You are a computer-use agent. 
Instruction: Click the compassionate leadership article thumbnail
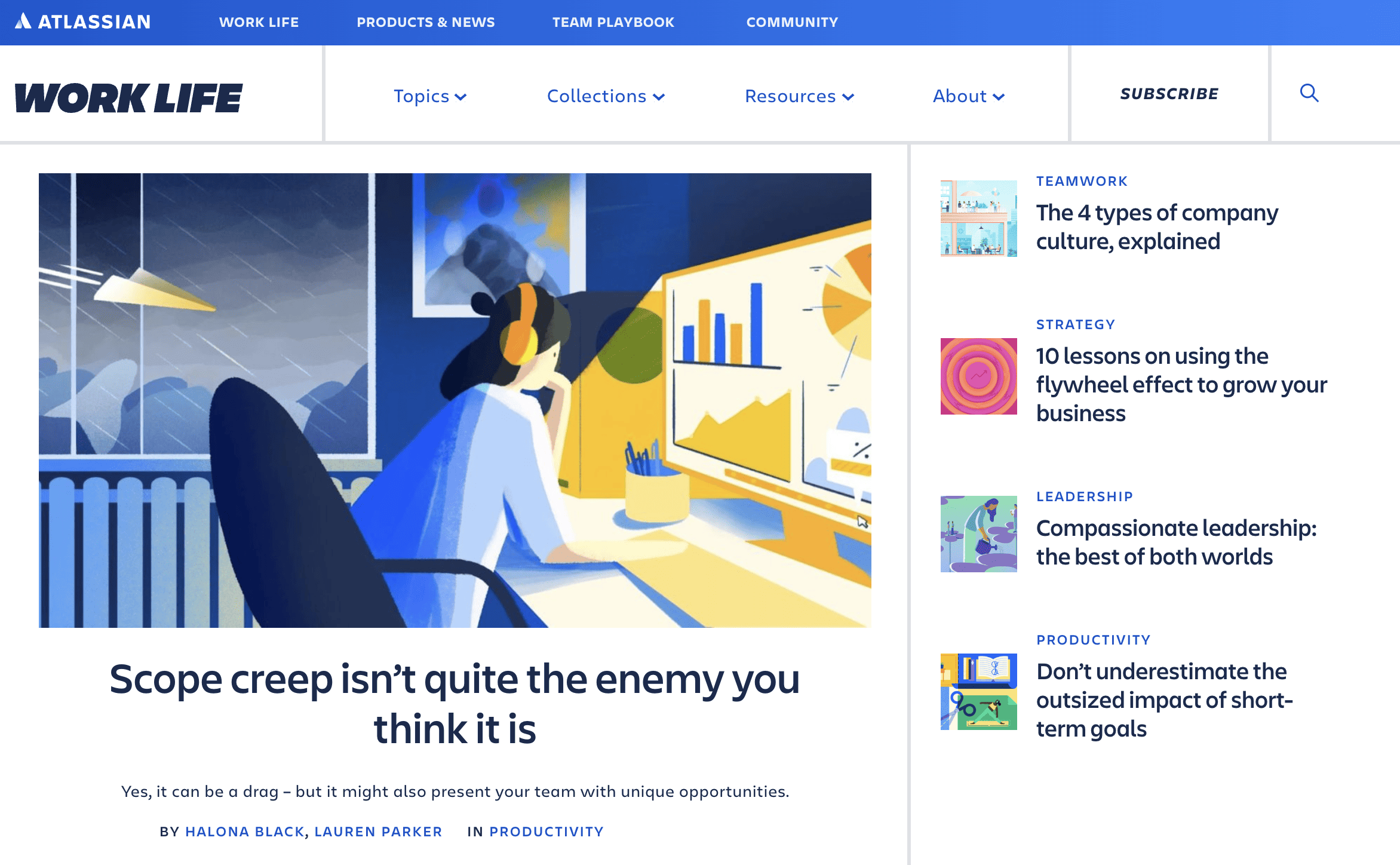978,534
